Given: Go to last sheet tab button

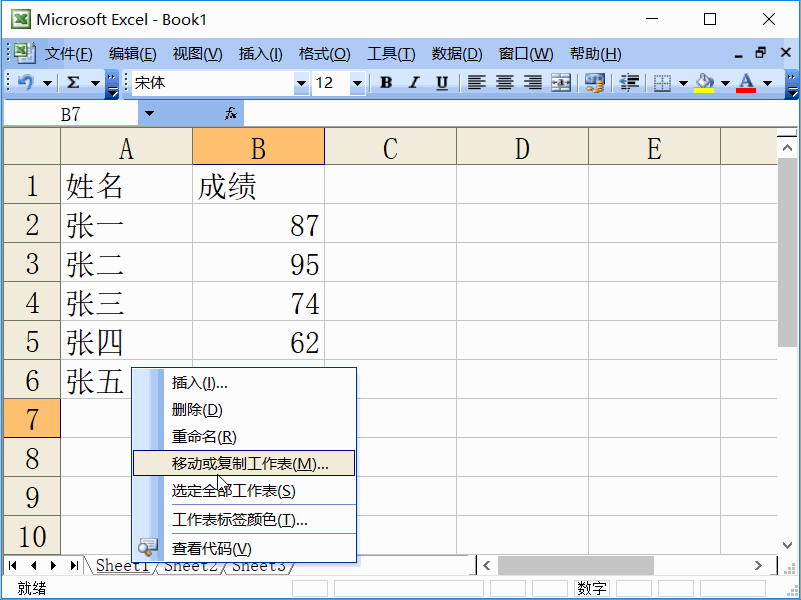Looking at the screenshot, I should (74, 565).
